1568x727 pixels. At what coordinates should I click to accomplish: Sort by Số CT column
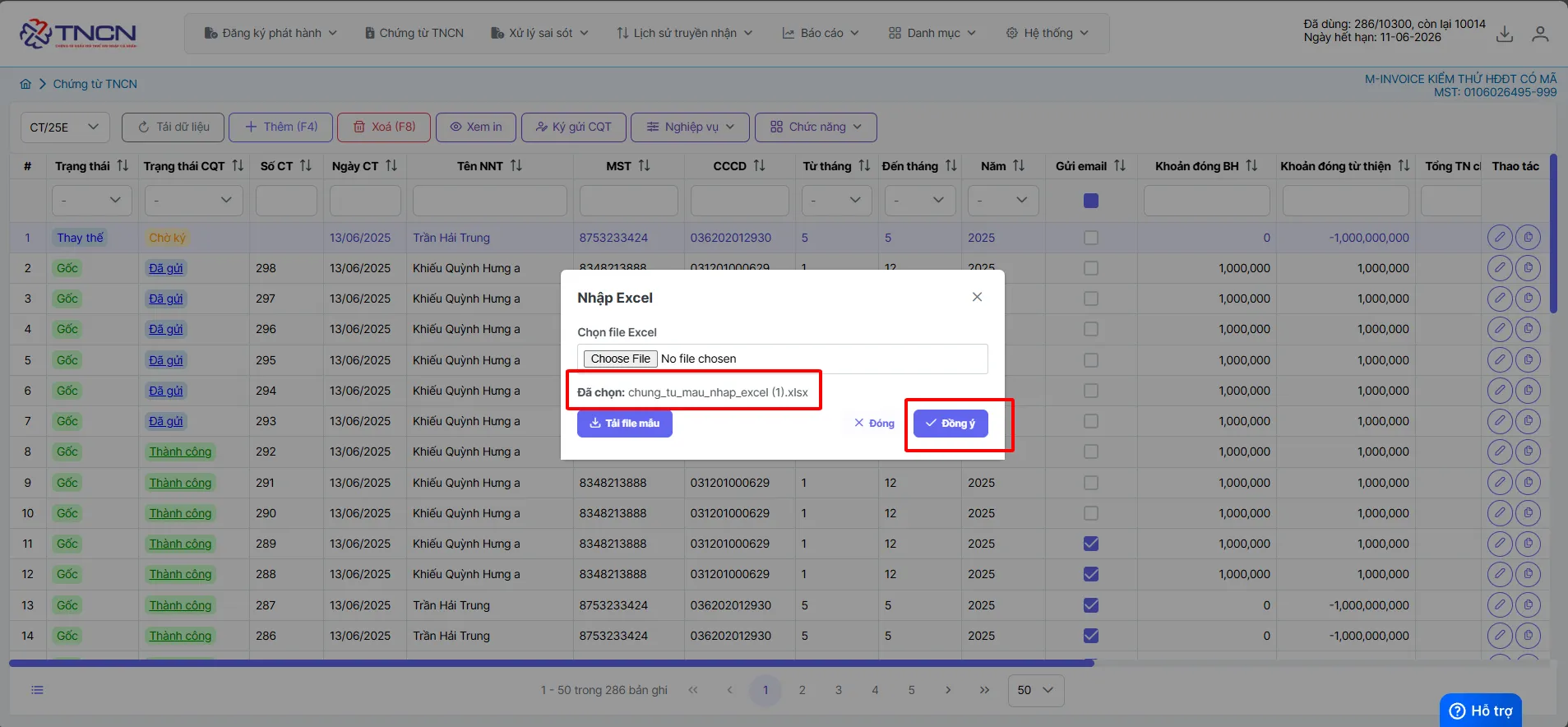coord(306,166)
